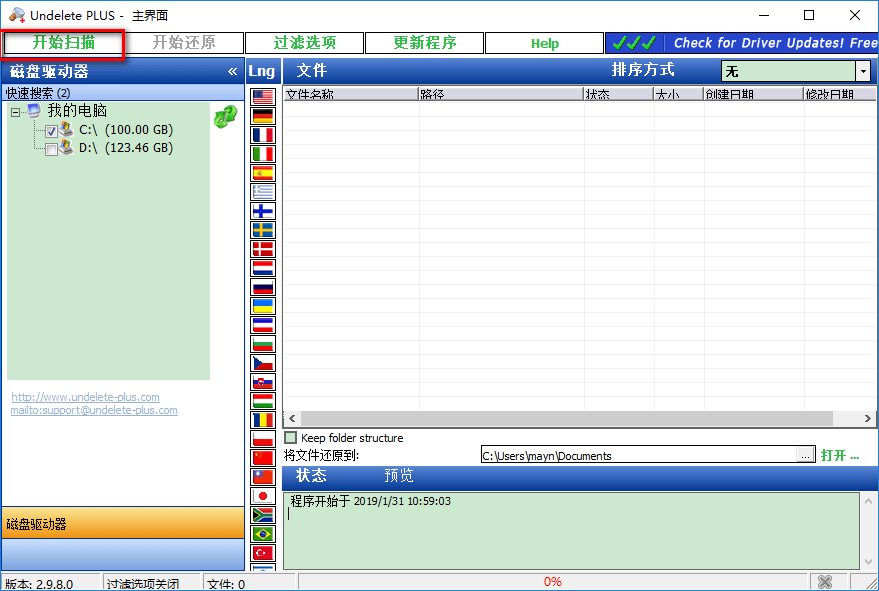The image size is (879, 591).
Task: Sort by 文件名称 column header
Action: pos(351,94)
